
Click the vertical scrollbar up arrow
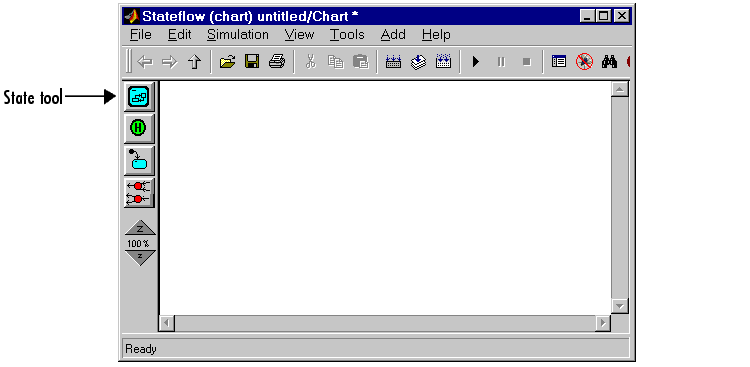point(620,89)
